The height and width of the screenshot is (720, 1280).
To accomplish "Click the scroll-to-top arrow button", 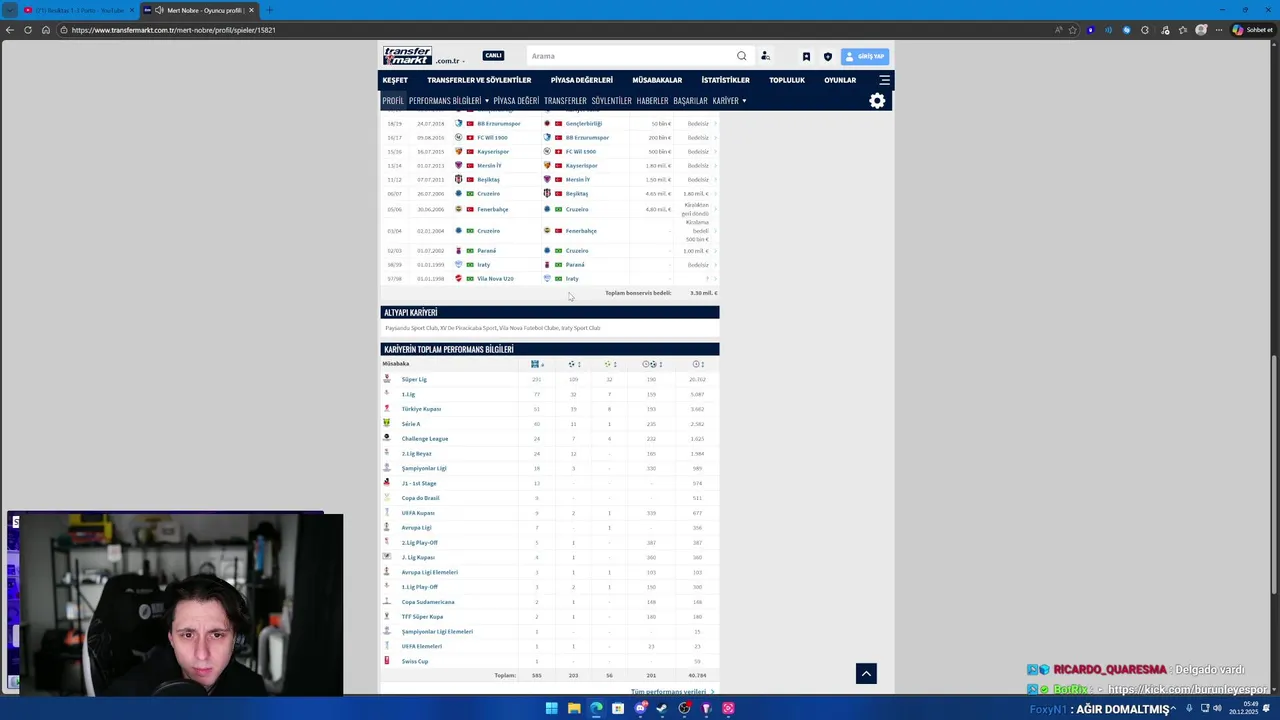I will pos(866,673).
